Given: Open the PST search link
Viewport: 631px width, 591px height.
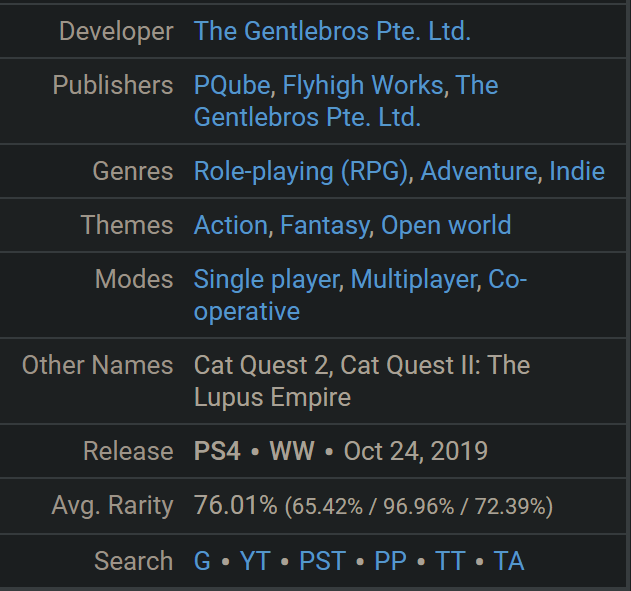Looking at the screenshot, I should coord(322,561).
